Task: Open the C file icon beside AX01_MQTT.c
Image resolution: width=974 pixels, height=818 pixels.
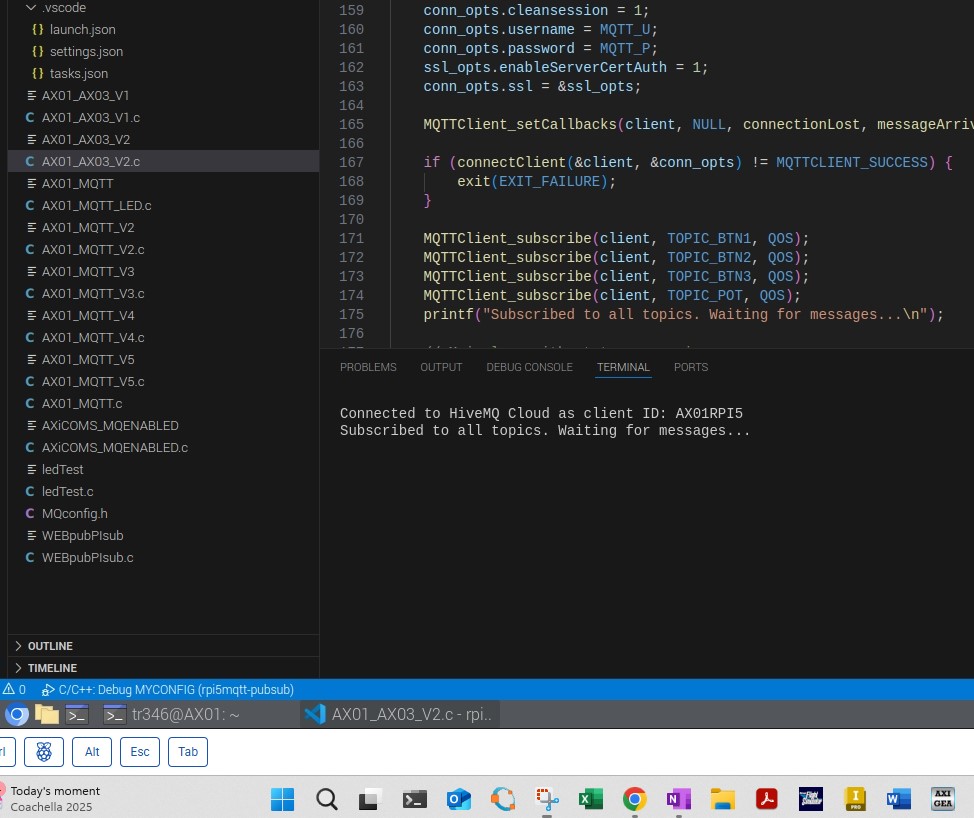Action: (29, 403)
